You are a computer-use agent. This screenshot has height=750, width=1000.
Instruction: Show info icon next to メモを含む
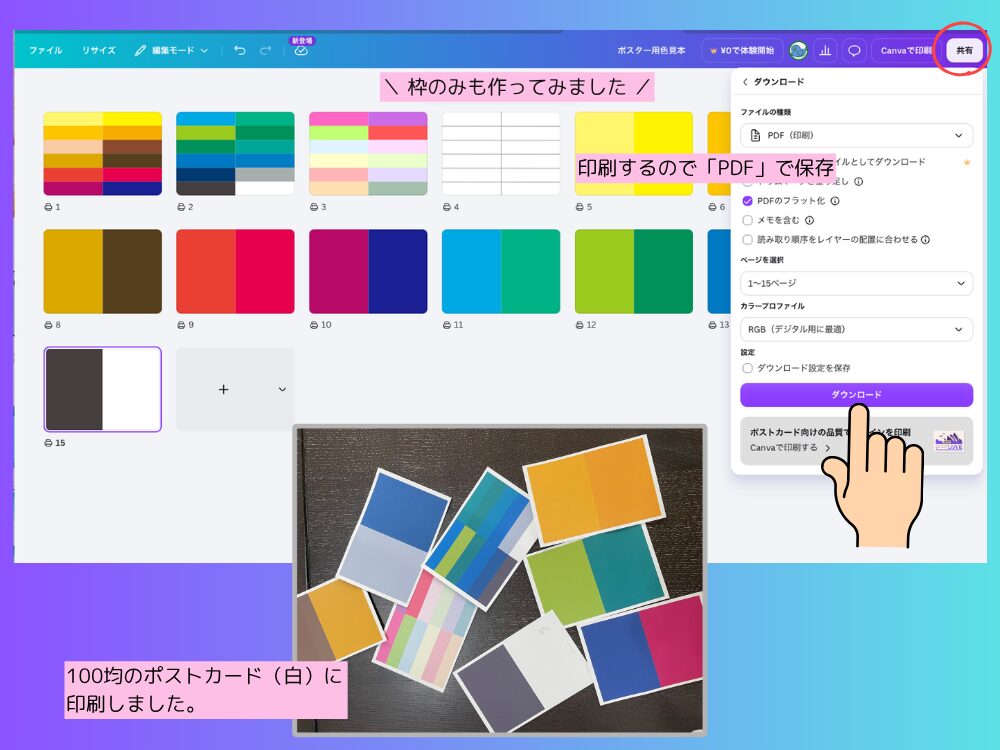click(x=809, y=220)
